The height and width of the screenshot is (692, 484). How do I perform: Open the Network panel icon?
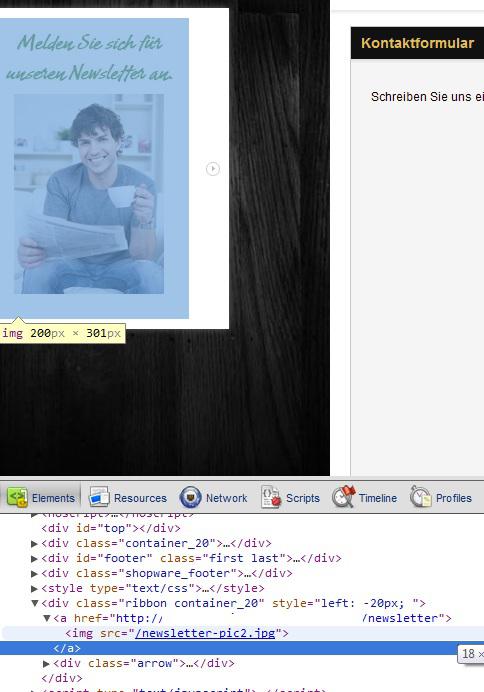coord(191,497)
